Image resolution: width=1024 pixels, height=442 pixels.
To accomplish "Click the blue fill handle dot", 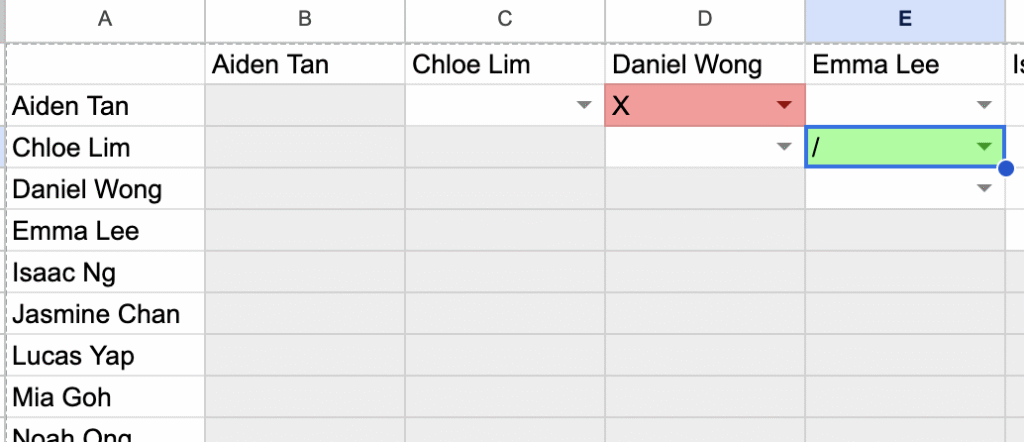I will click(x=1005, y=168).
